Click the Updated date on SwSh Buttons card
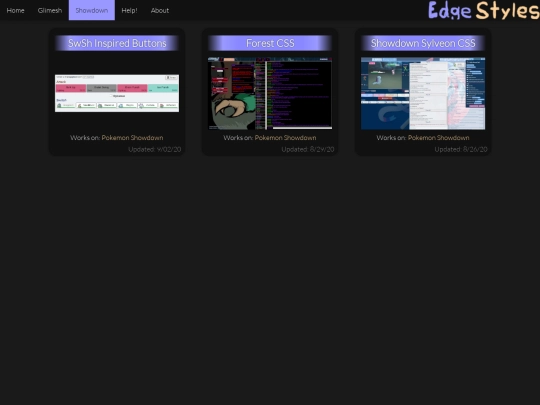Screen dimensions: 540x405 (x=155, y=149)
